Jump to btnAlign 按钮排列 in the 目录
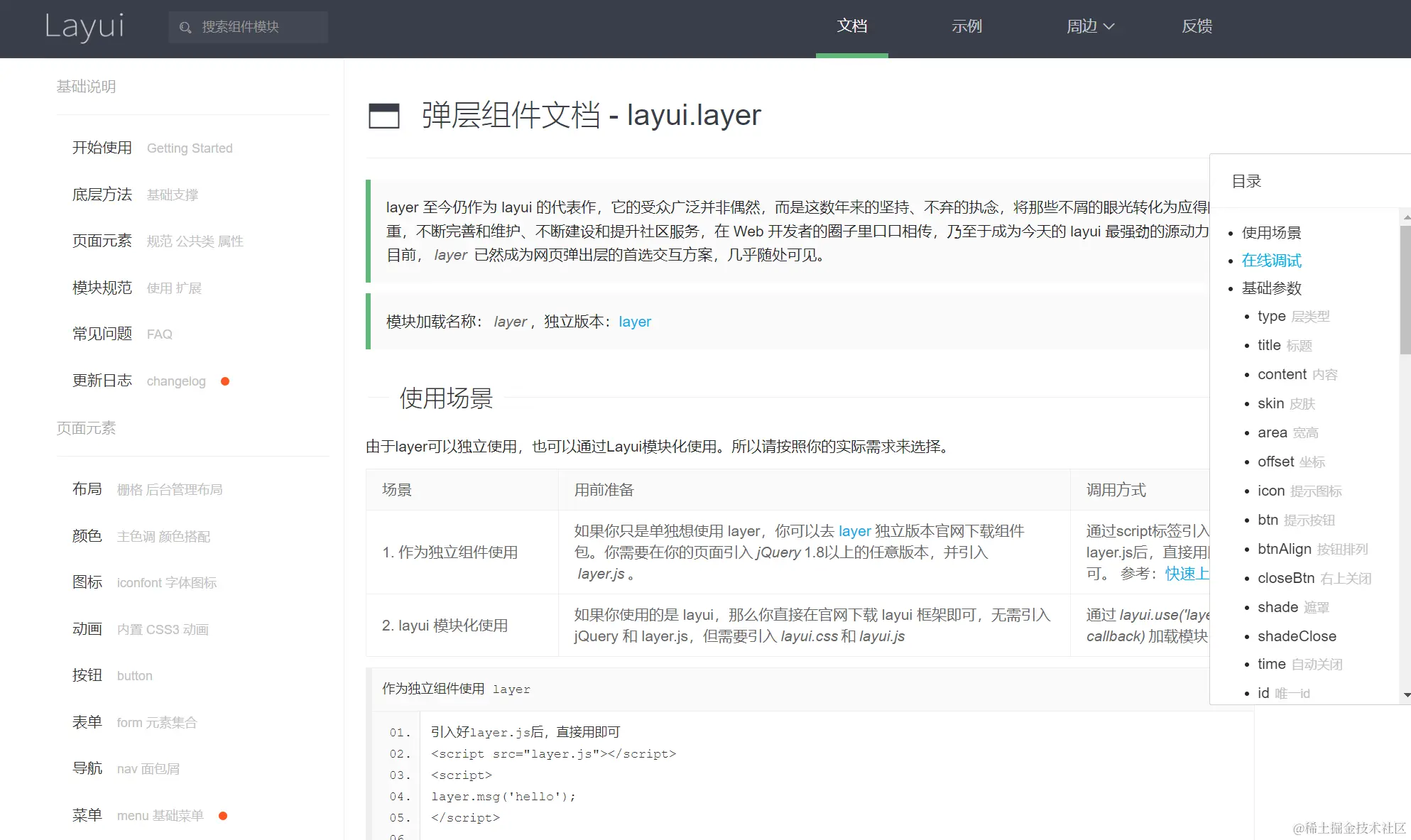 point(1312,549)
